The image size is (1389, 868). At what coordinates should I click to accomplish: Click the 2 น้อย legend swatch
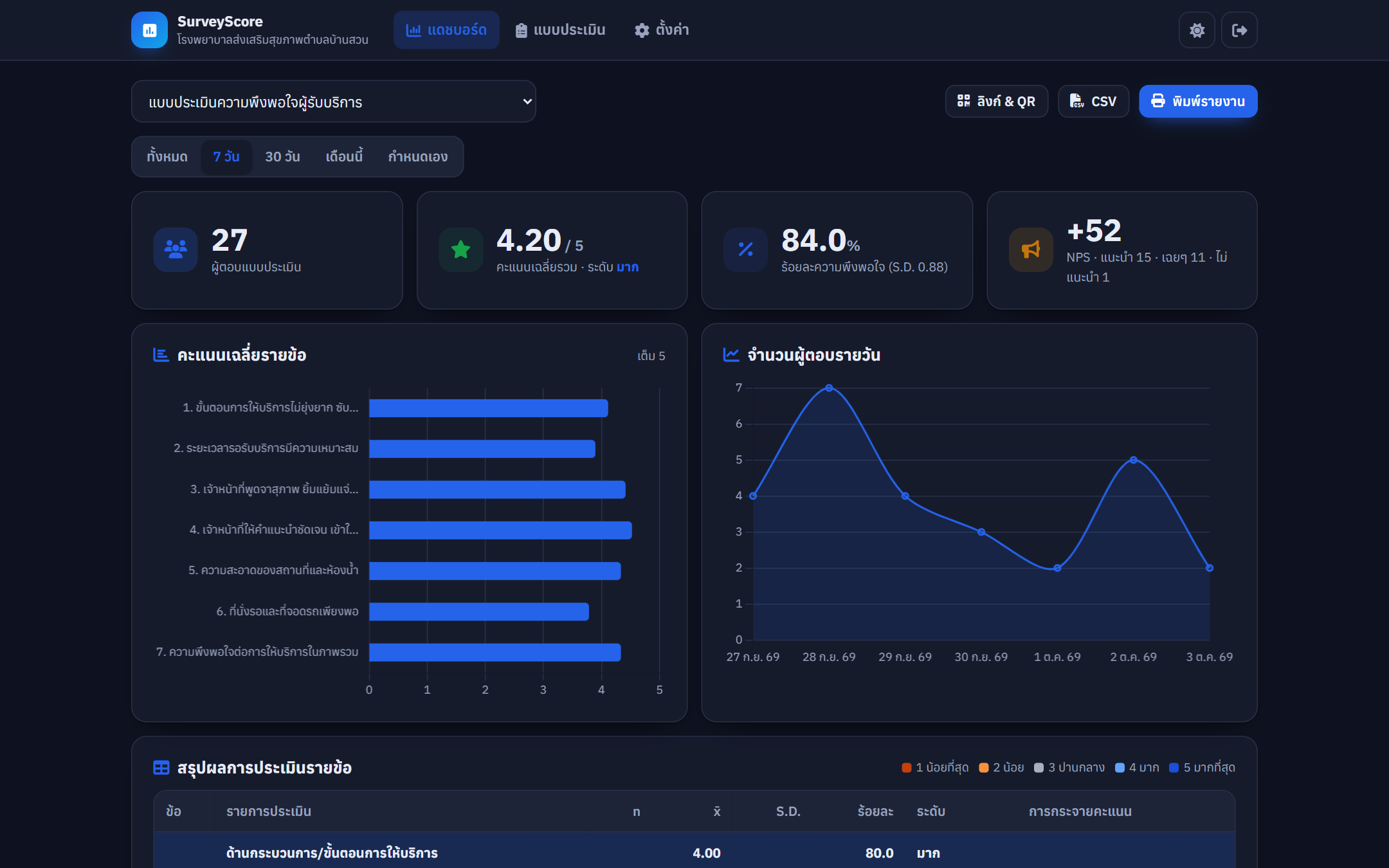point(983,768)
